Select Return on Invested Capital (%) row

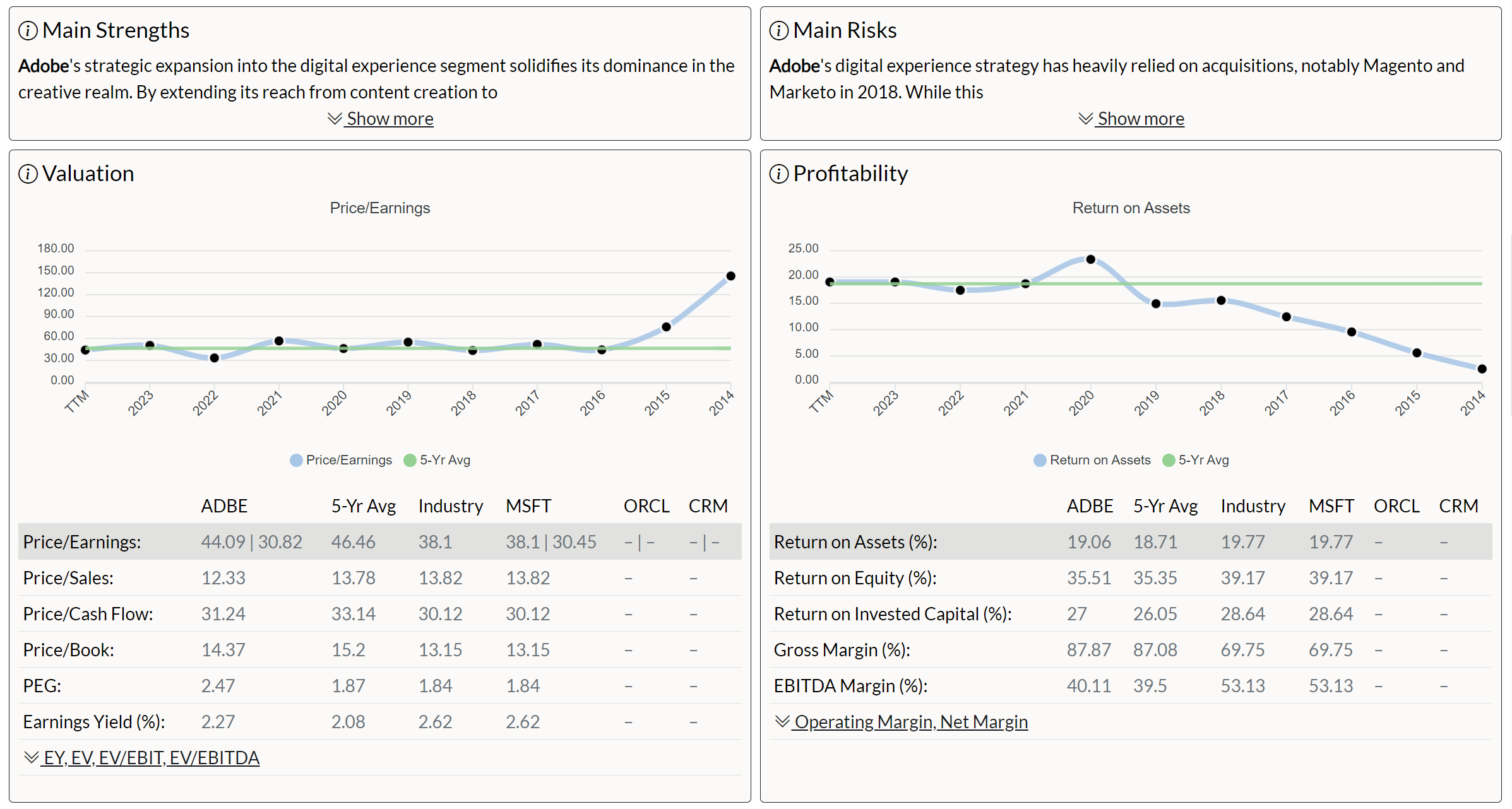[1131, 613]
